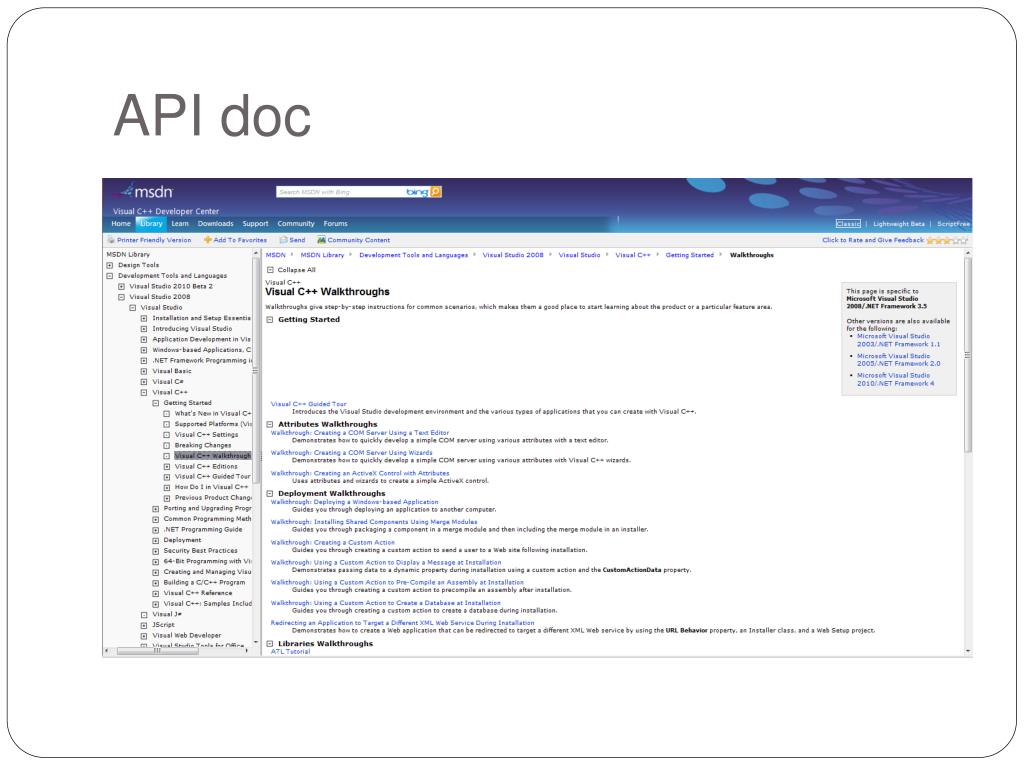Open Creating a Custom Action walkthrough
Image resolution: width=1024 pixels, height=768 pixels.
332,543
